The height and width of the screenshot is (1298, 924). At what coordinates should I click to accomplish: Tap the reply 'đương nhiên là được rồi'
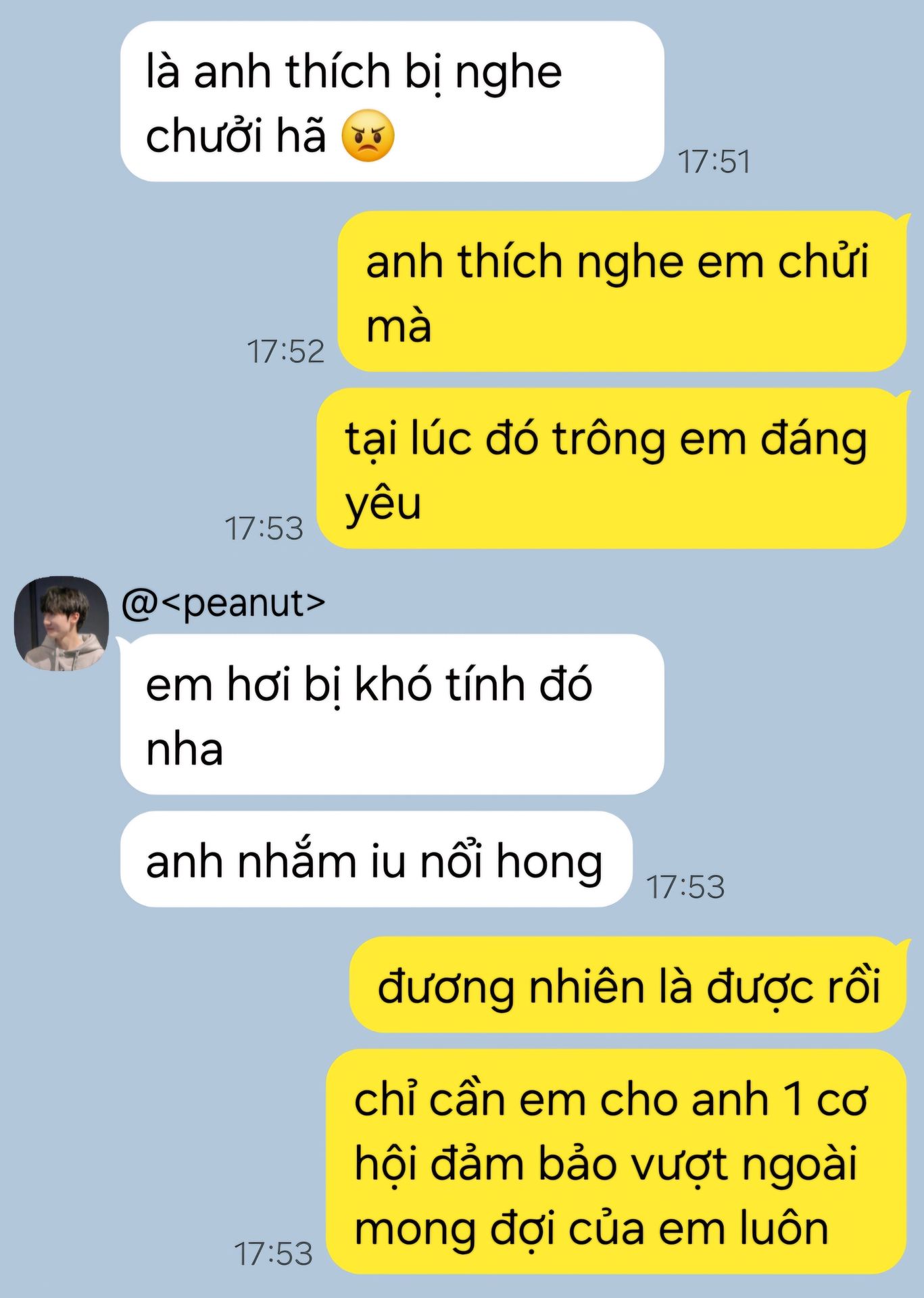(x=628, y=985)
